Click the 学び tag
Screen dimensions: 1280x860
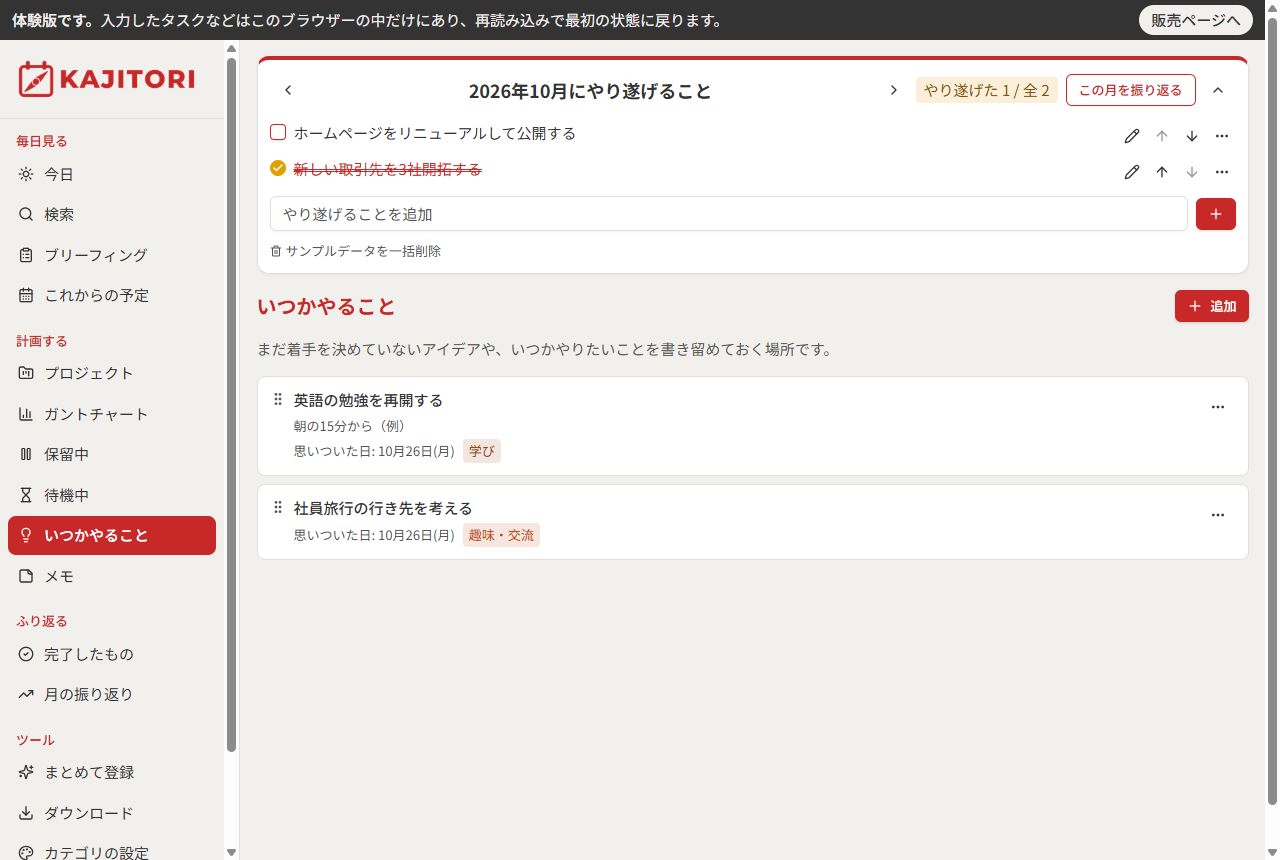pos(482,451)
